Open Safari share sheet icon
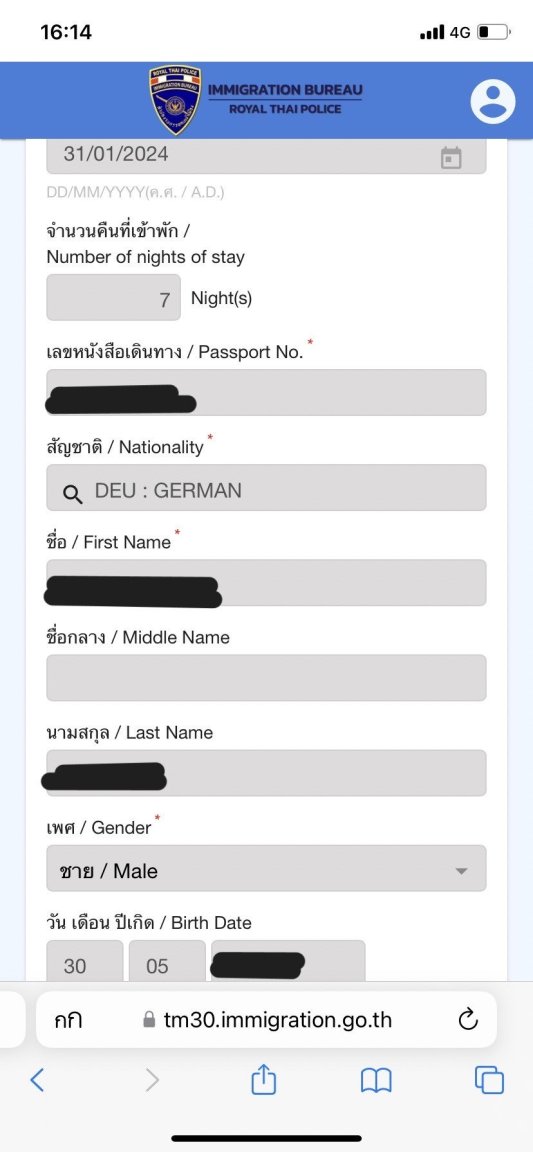Screen dimensions: 533x1152 point(263,1079)
